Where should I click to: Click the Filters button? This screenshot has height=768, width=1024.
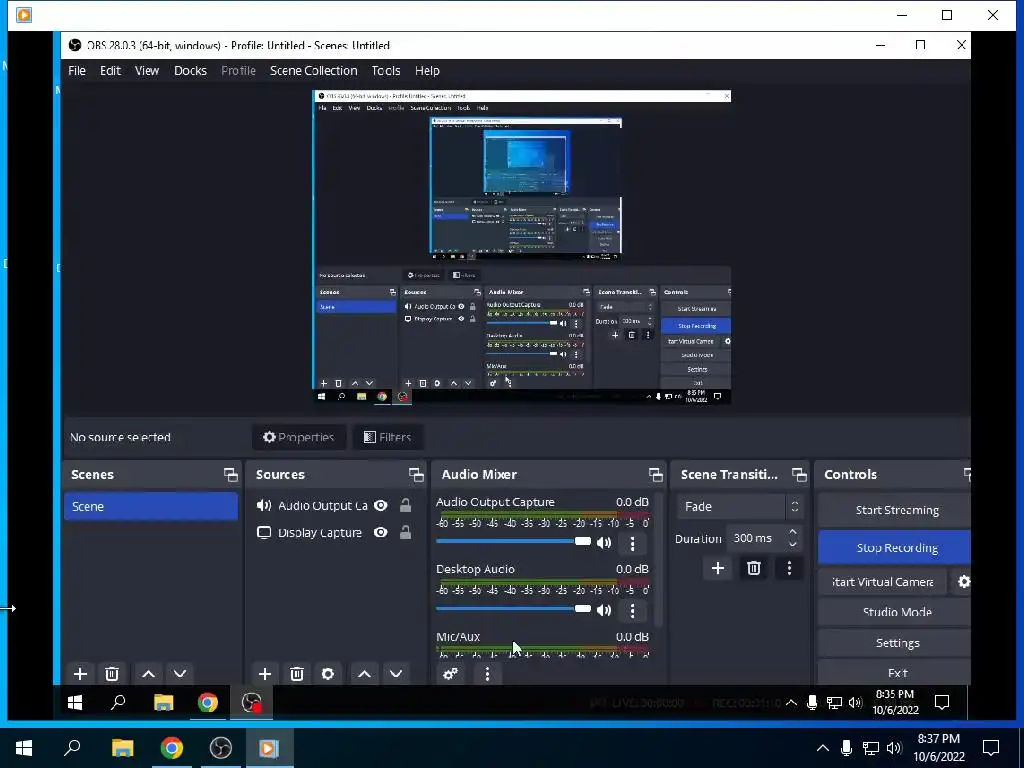click(x=387, y=437)
